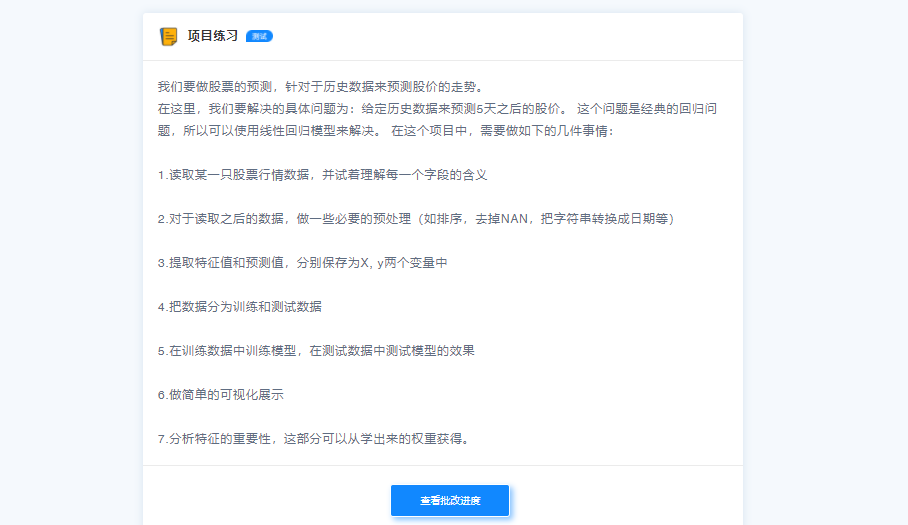Click step 2 '对于读取之后的数据'
Viewport: 908px width, 525px height.
coord(416,219)
